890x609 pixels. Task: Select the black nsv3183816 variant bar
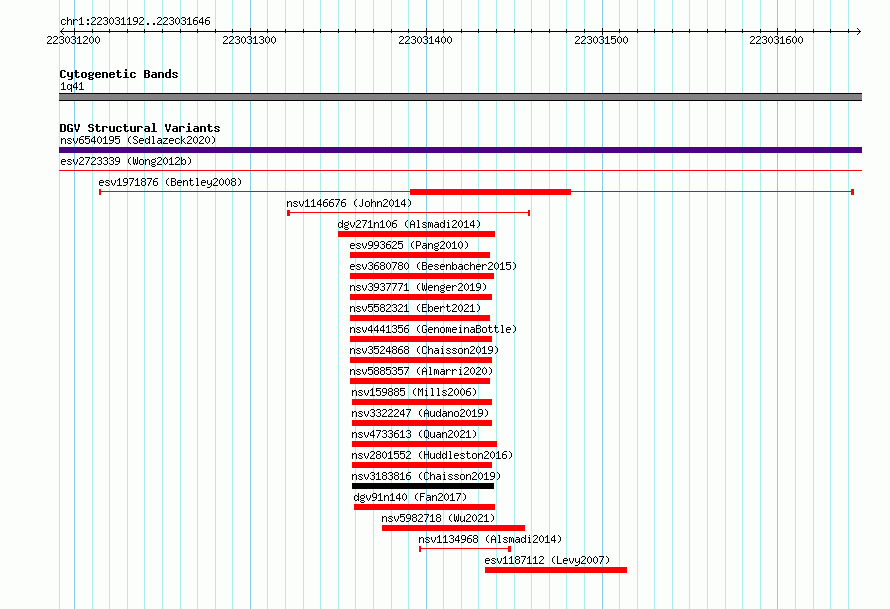click(x=423, y=486)
